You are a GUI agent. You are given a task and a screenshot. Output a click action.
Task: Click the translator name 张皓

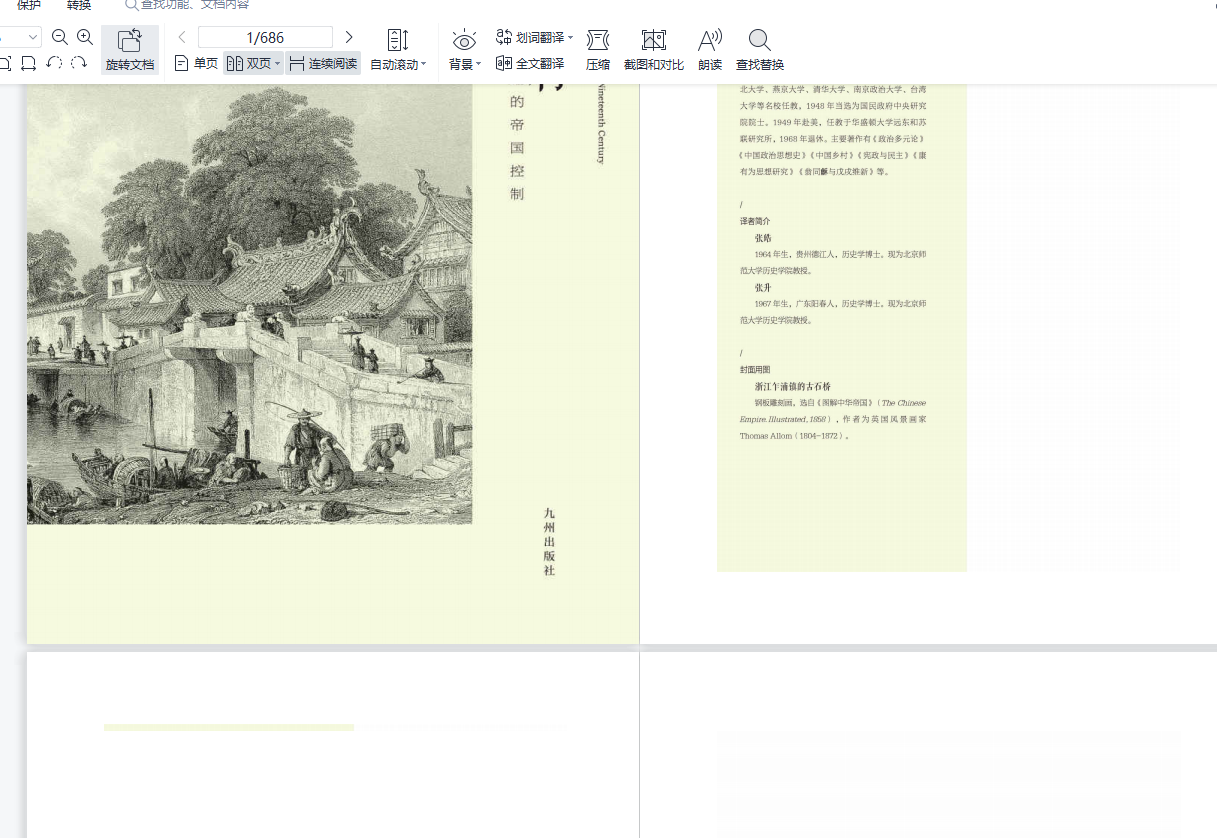[763, 238]
